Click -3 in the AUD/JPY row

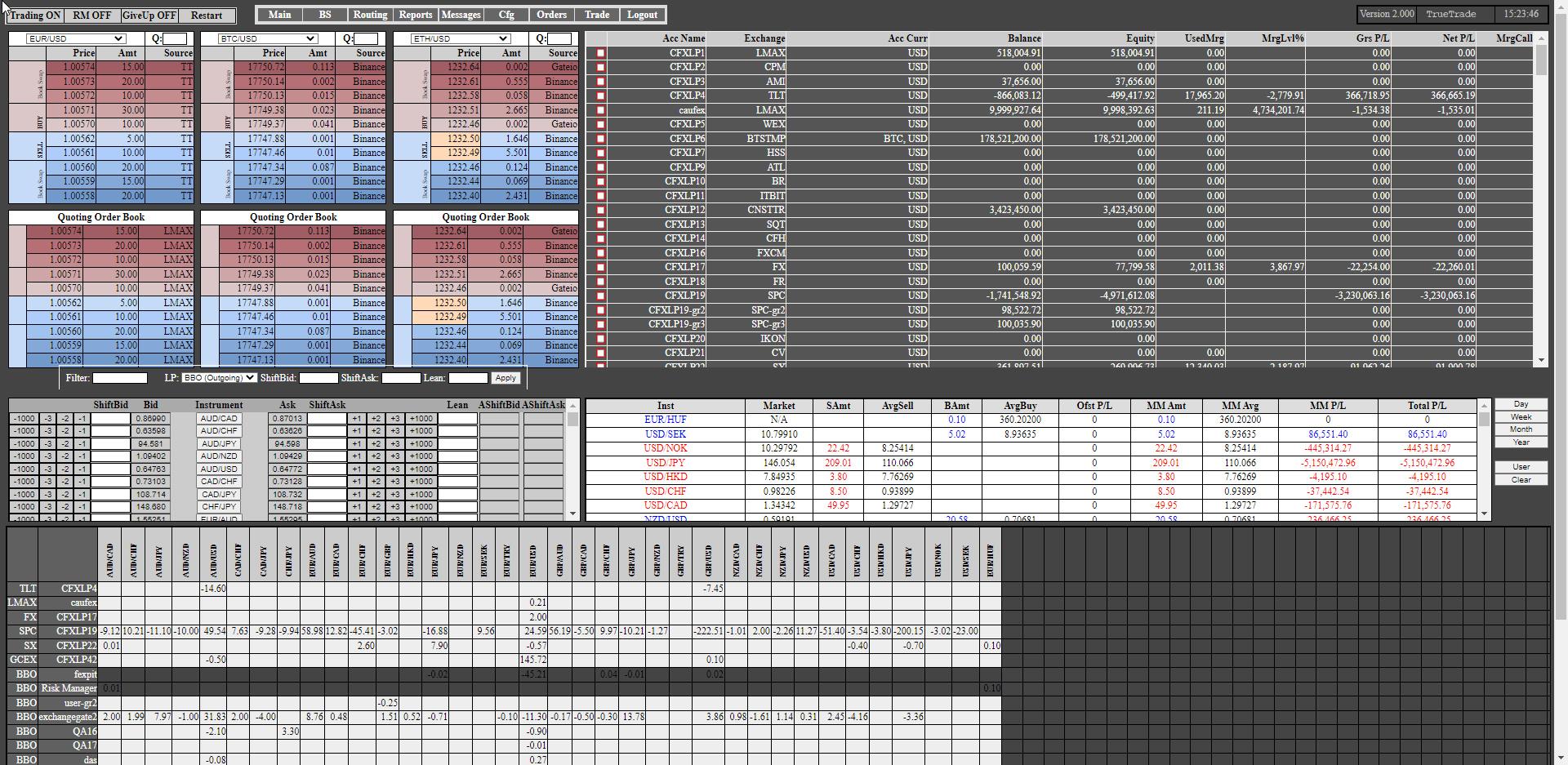49,444
